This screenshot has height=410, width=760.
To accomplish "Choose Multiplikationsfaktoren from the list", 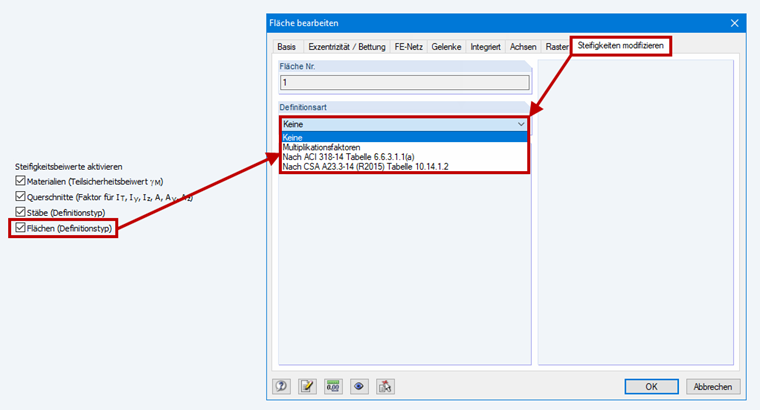I will [404, 147].
